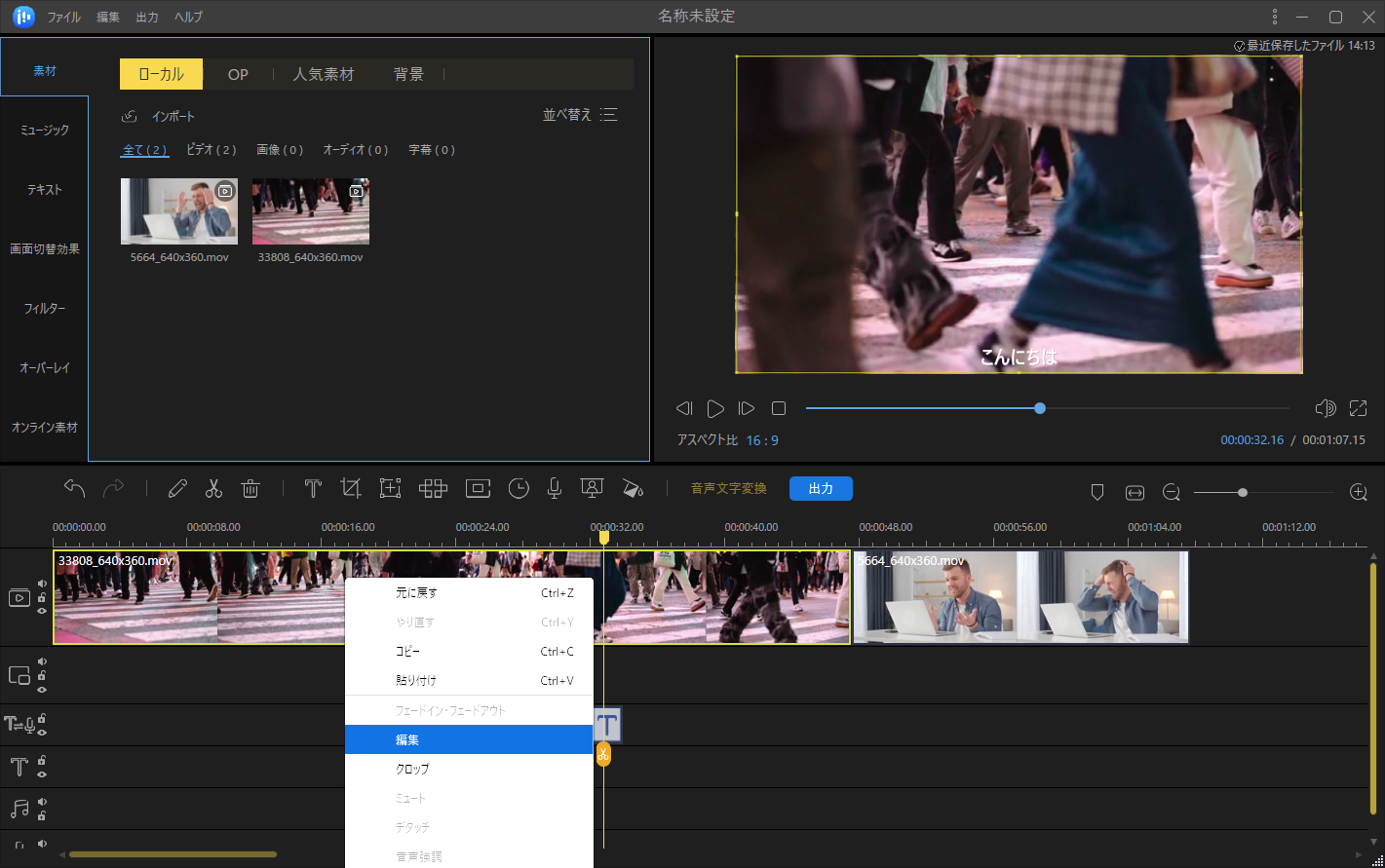Click the previous frame button
1385x868 pixels.
[x=684, y=408]
